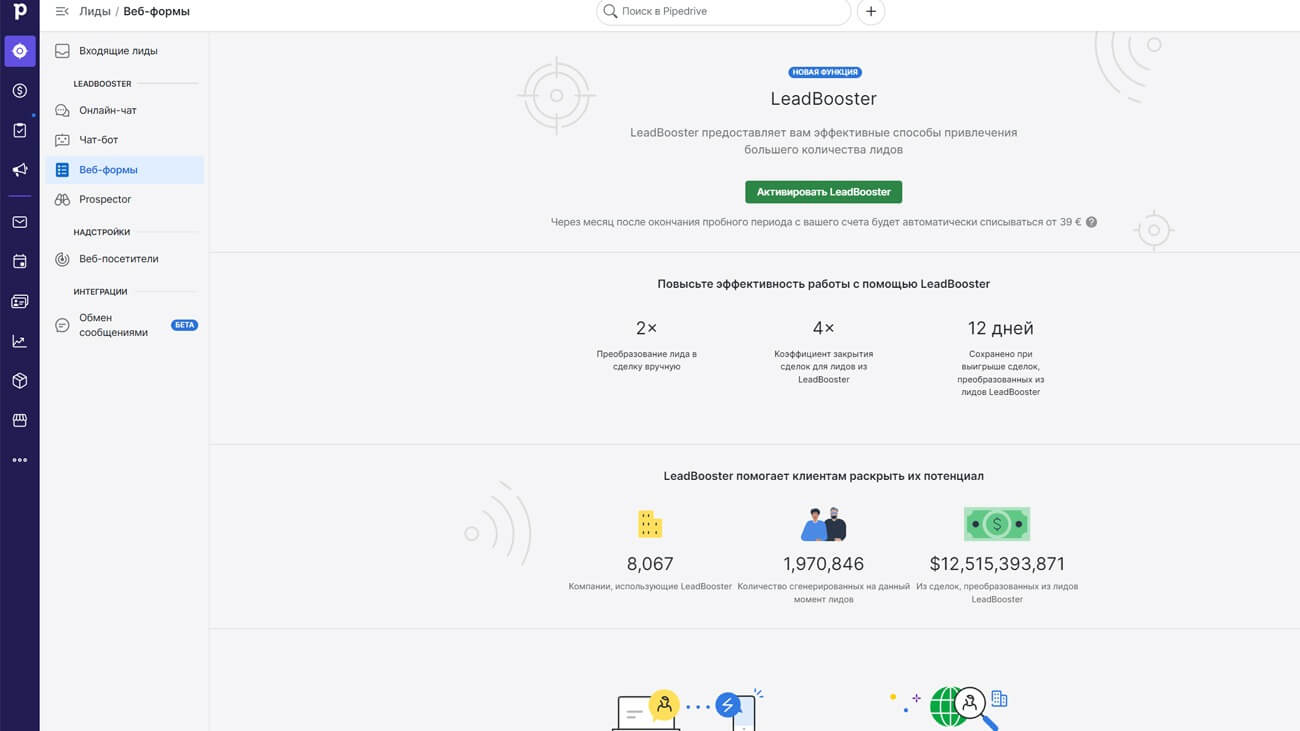This screenshot has width=1300, height=731.
Task: Open the calendar Activities icon
Action: [19, 262]
